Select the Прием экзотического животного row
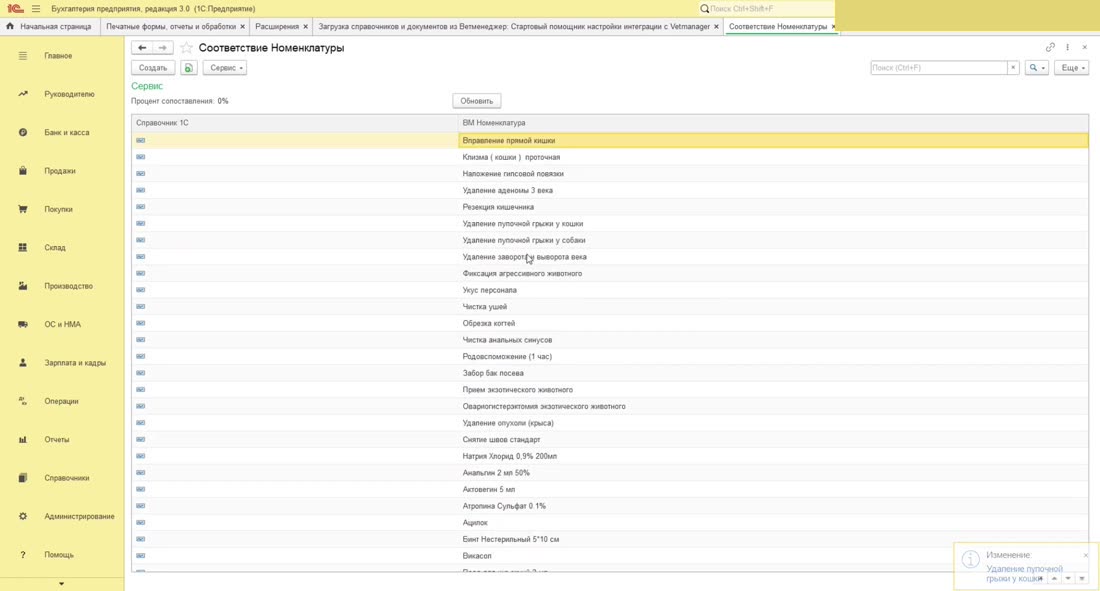 tap(610, 390)
